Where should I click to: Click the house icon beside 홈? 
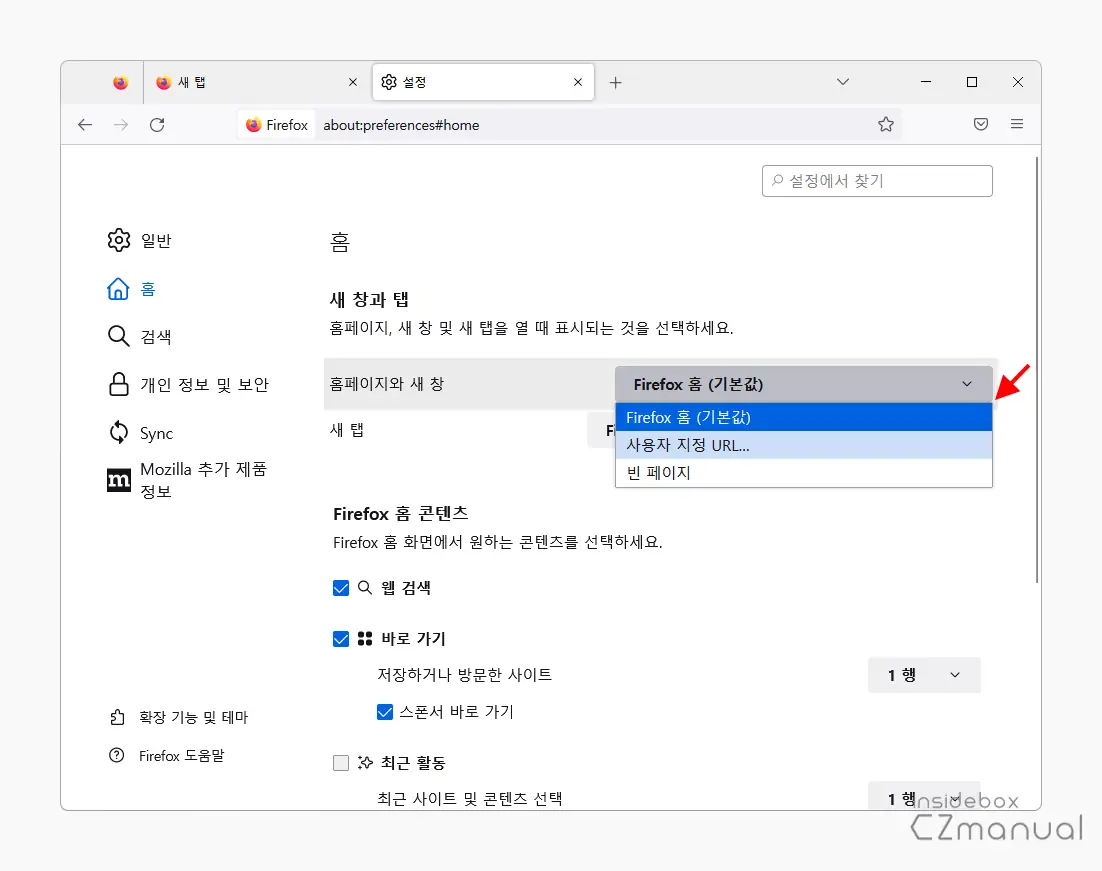pyautogui.click(x=118, y=289)
